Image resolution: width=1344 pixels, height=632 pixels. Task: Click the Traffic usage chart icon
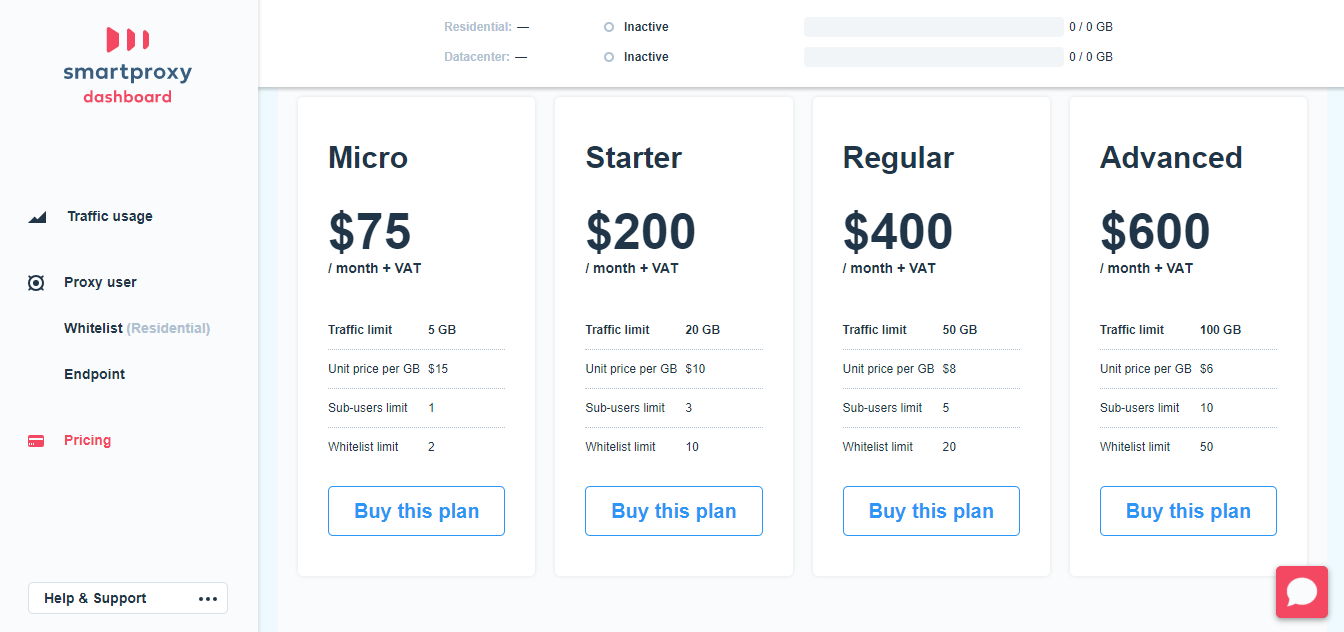(x=36, y=216)
